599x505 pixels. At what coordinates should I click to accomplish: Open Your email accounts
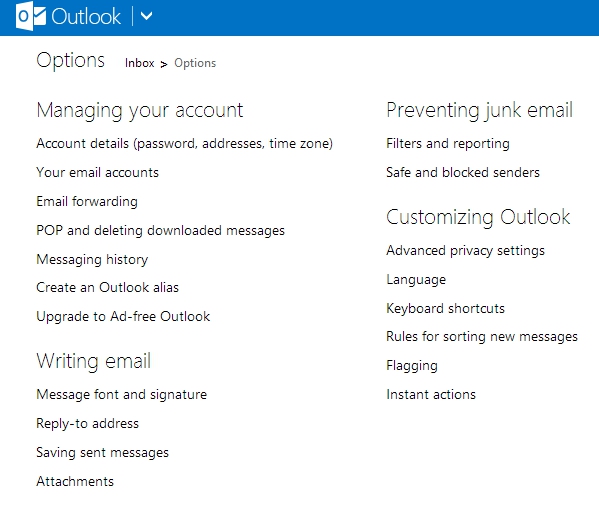tap(97, 173)
